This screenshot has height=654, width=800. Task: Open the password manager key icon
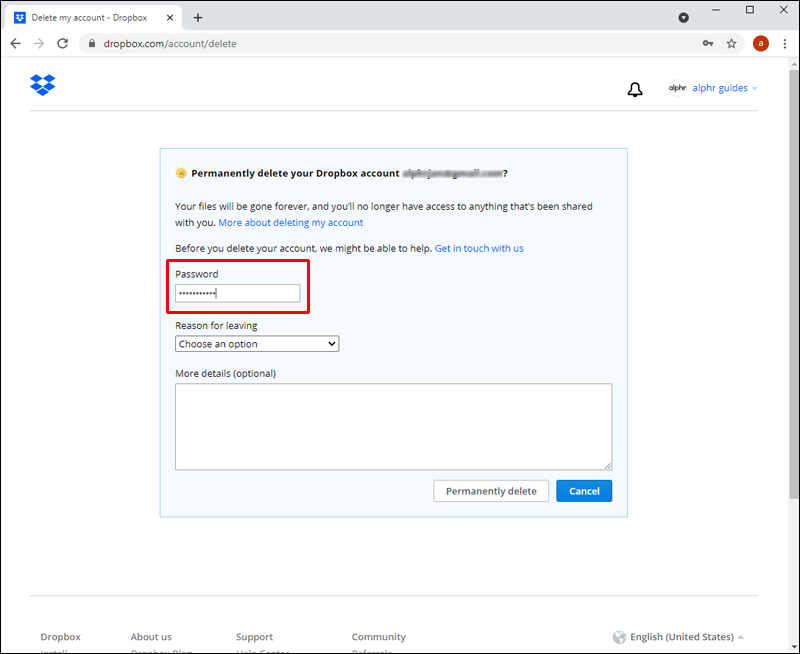click(708, 44)
